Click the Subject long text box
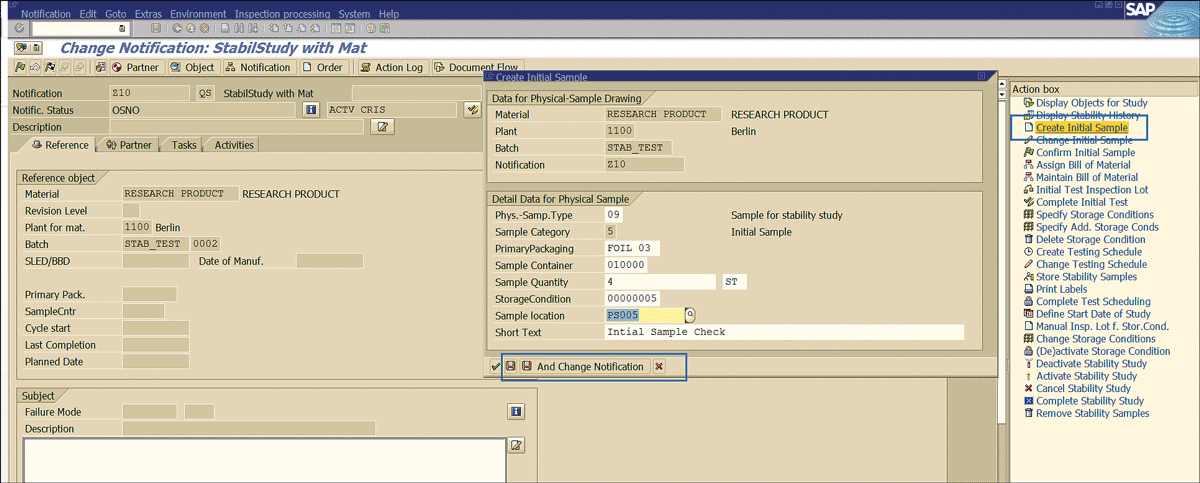This screenshot has height=483, width=1200. [x=265, y=461]
